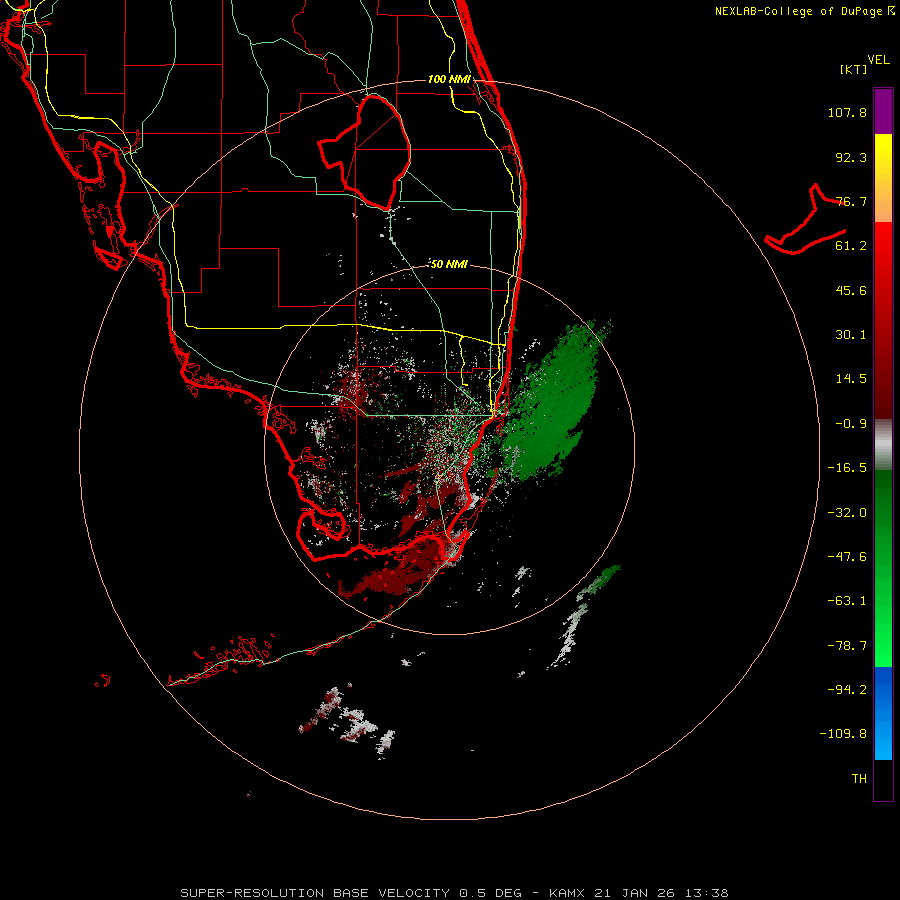Click the TH label below the scale
The width and height of the screenshot is (900, 900).
[x=859, y=779]
